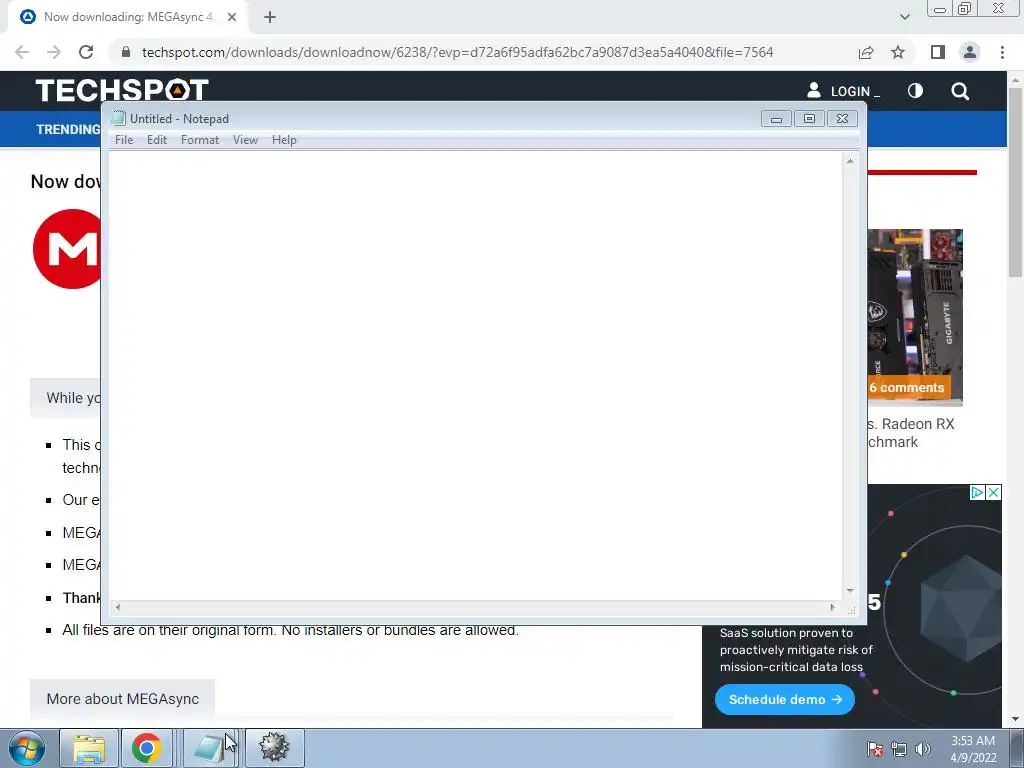Click the Chrome forward arrow
1024x768 pixels.
pyautogui.click(x=54, y=52)
